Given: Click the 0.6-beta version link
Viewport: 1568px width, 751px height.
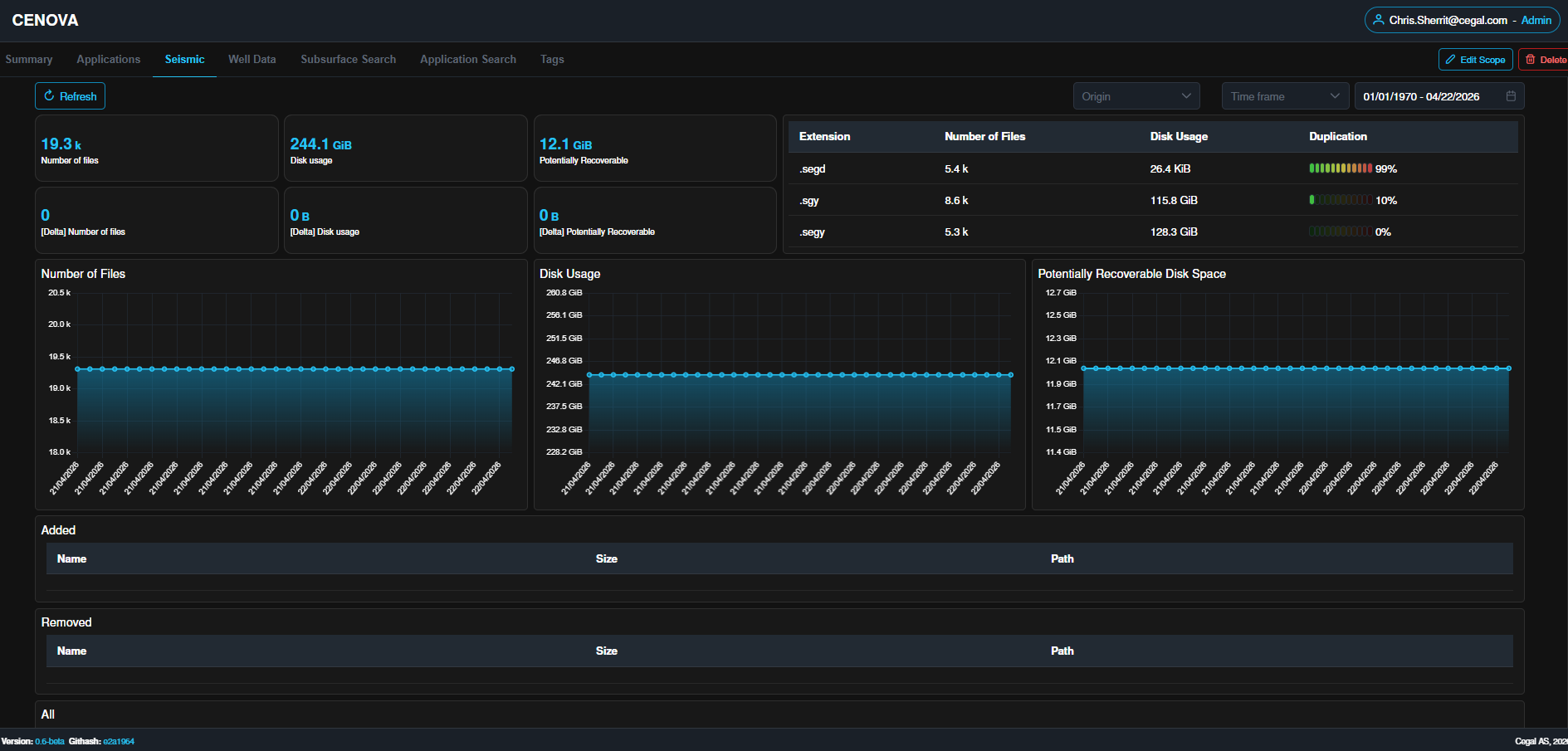Looking at the screenshot, I should click(x=50, y=742).
